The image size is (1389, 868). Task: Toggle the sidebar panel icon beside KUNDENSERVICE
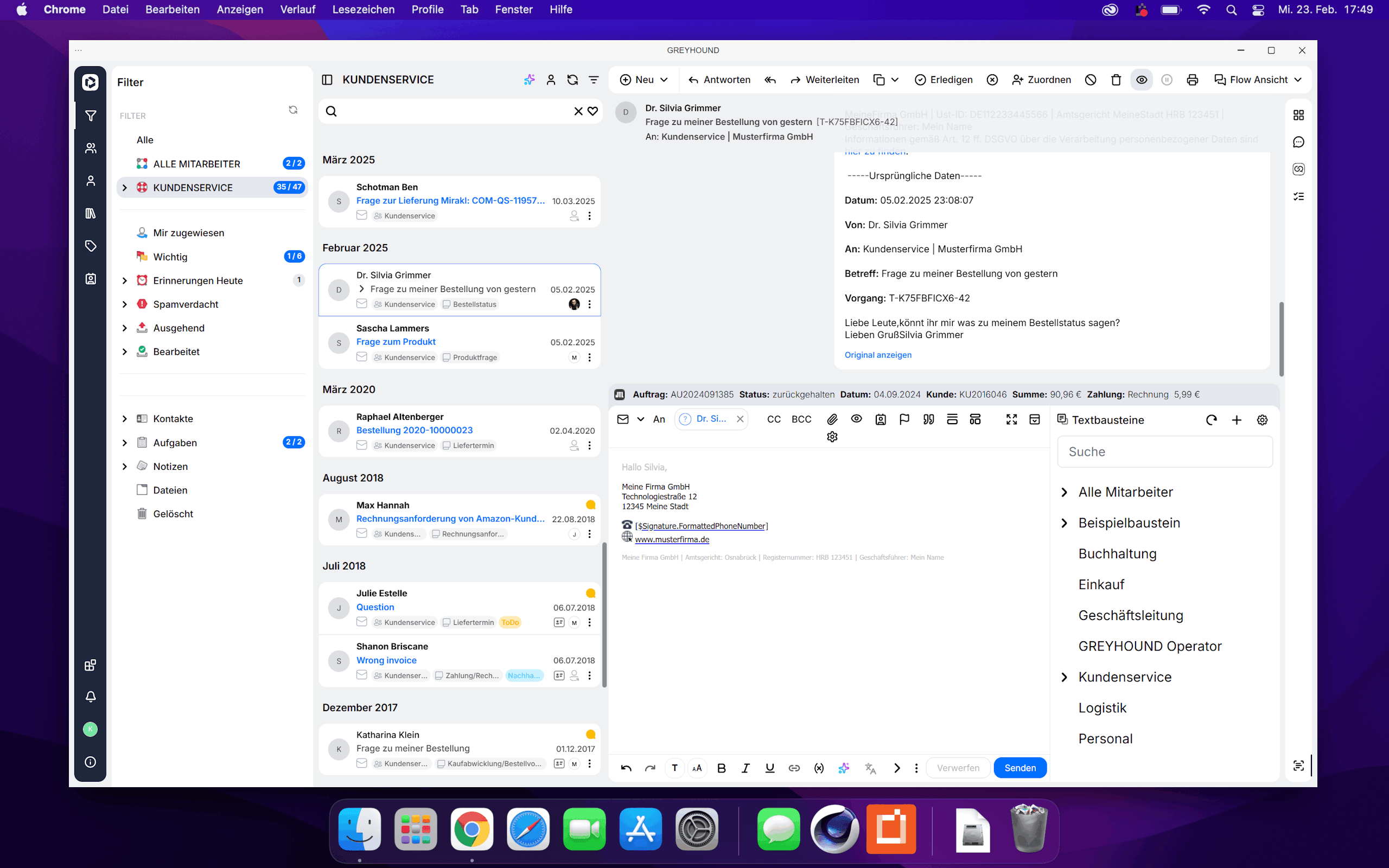tap(327, 80)
